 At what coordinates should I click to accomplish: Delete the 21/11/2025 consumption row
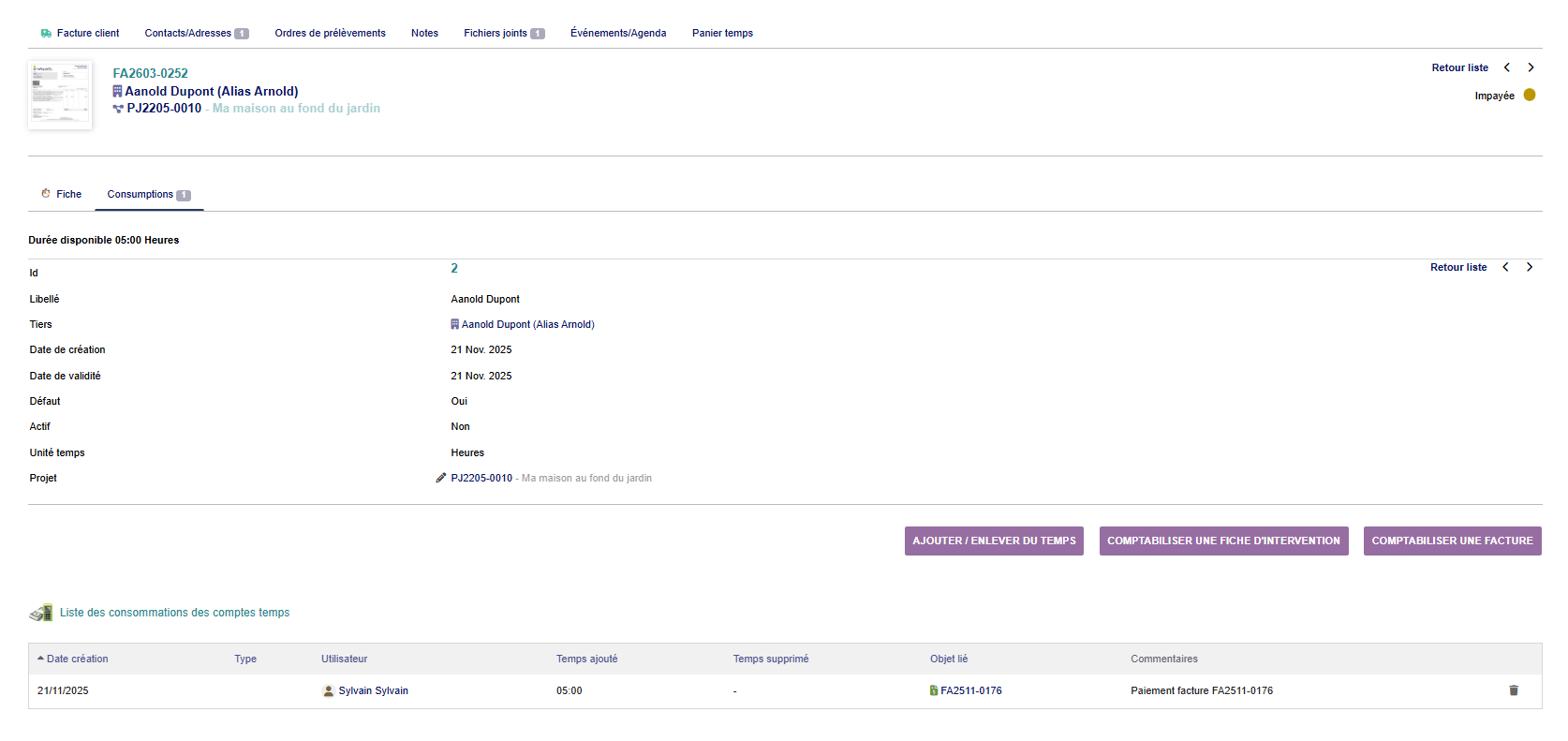coord(1513,690)
